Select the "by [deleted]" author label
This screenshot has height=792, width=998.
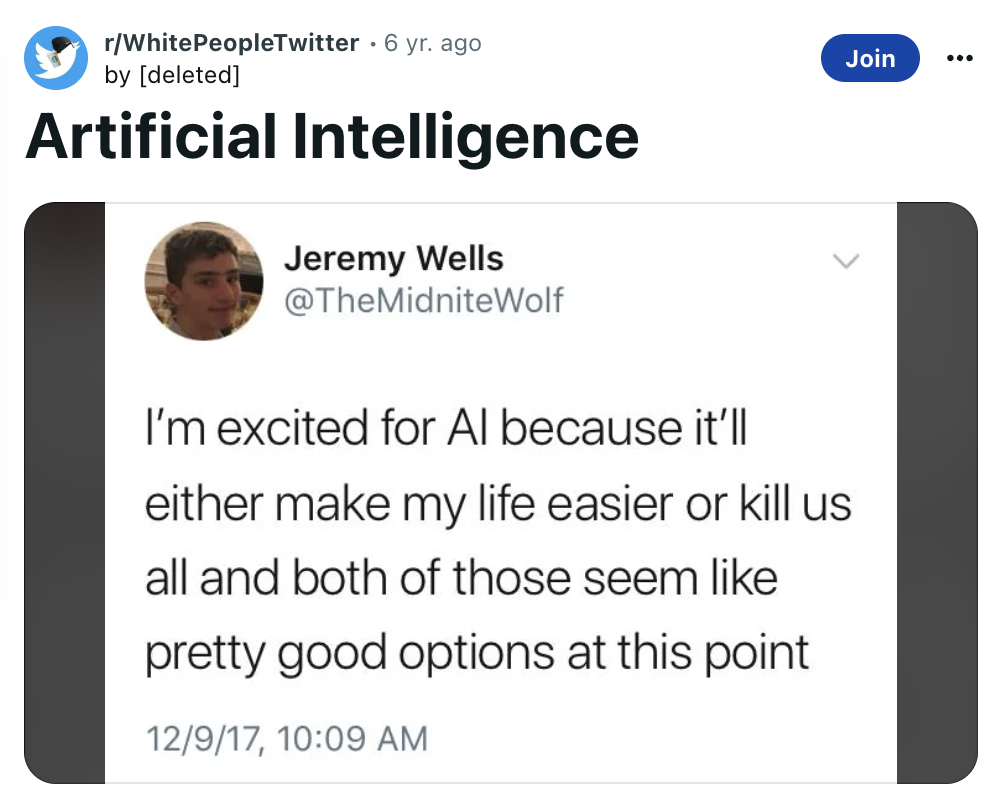point(172,75)
